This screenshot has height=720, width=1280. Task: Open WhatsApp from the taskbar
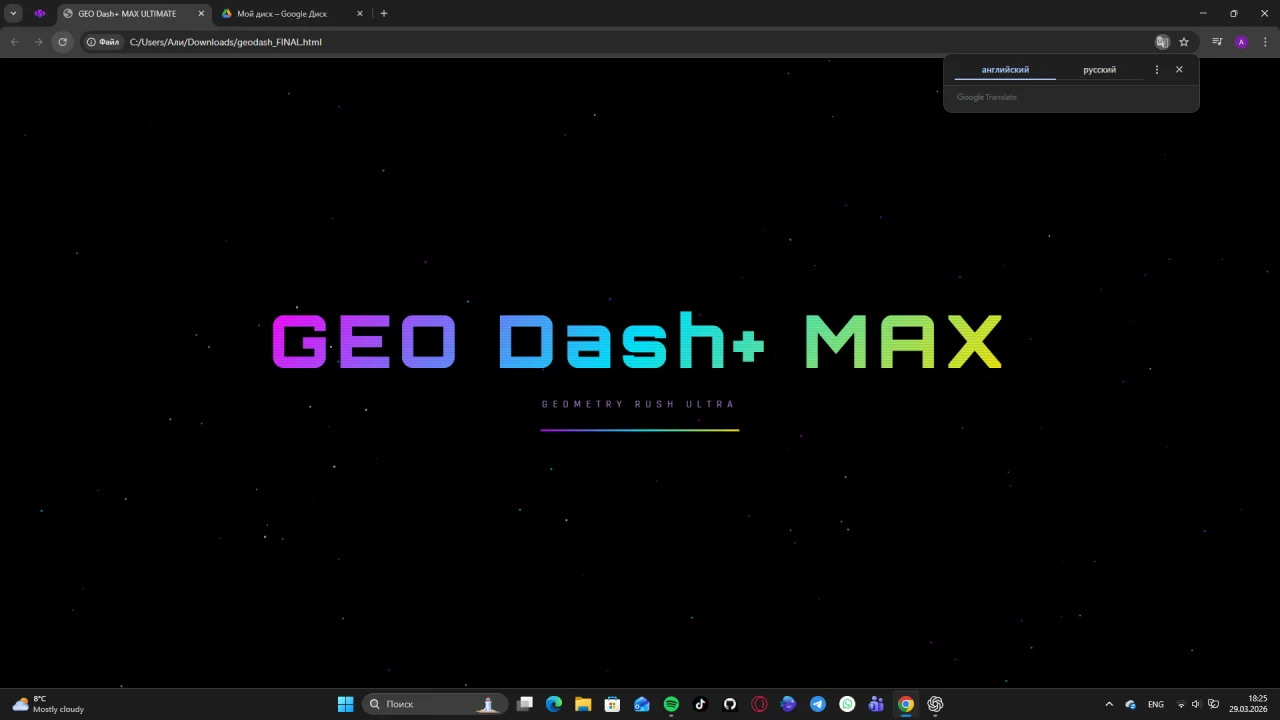point(847,704)
